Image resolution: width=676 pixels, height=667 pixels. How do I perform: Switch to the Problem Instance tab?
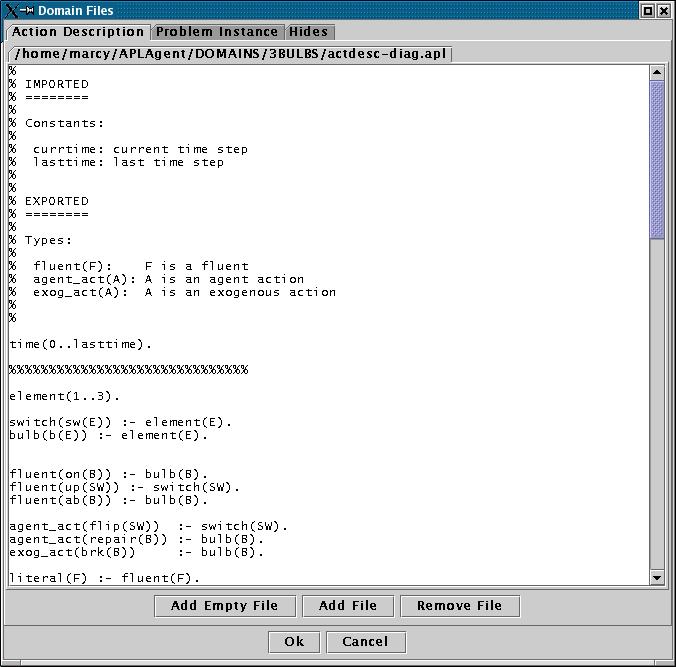(219, 32)
